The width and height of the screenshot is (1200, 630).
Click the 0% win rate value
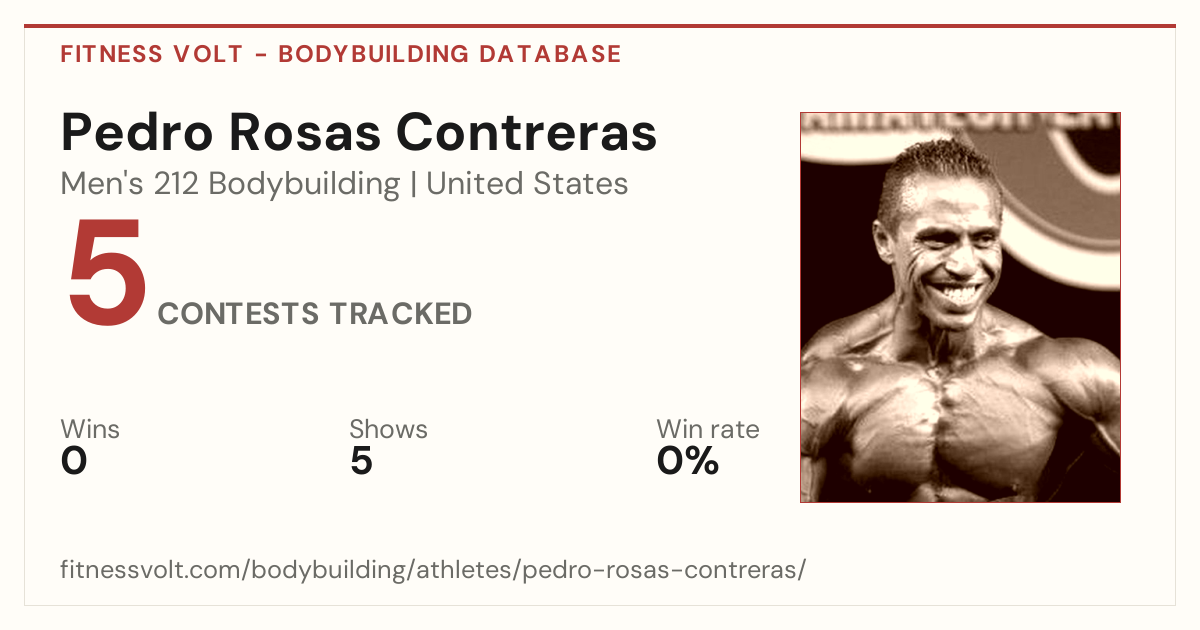pyautogui.click(x=688, y=462)
